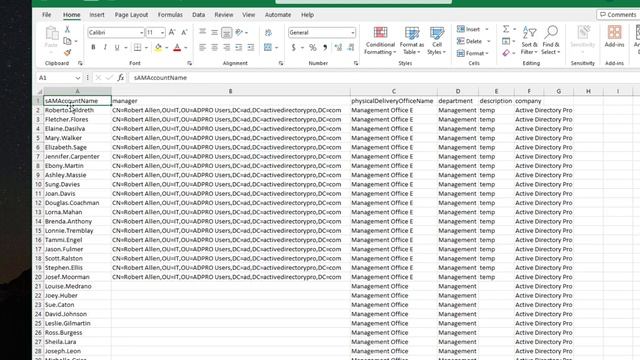Cut the selection with the scissors icon
The height and width of the screenshot is (360, 640).
tap(67, 30)
